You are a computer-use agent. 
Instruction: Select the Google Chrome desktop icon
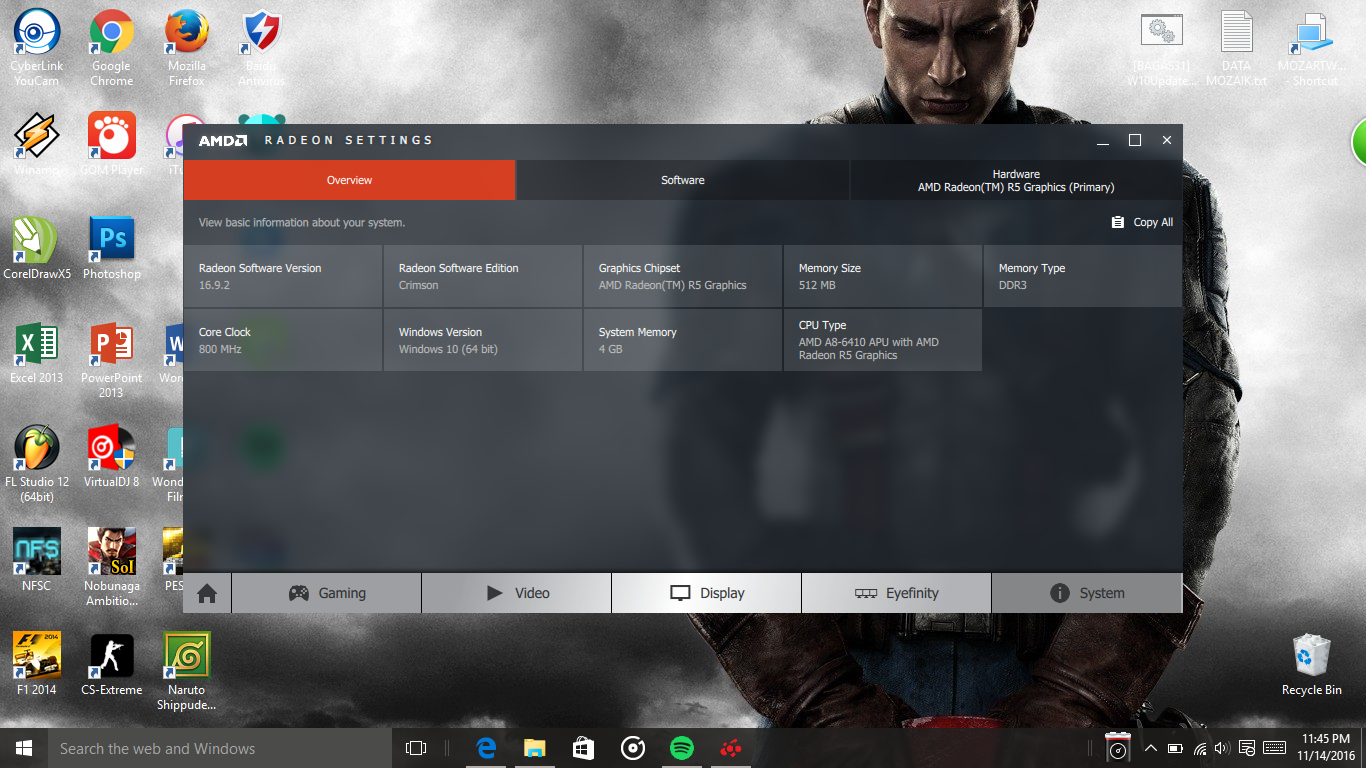coord(111,48)
